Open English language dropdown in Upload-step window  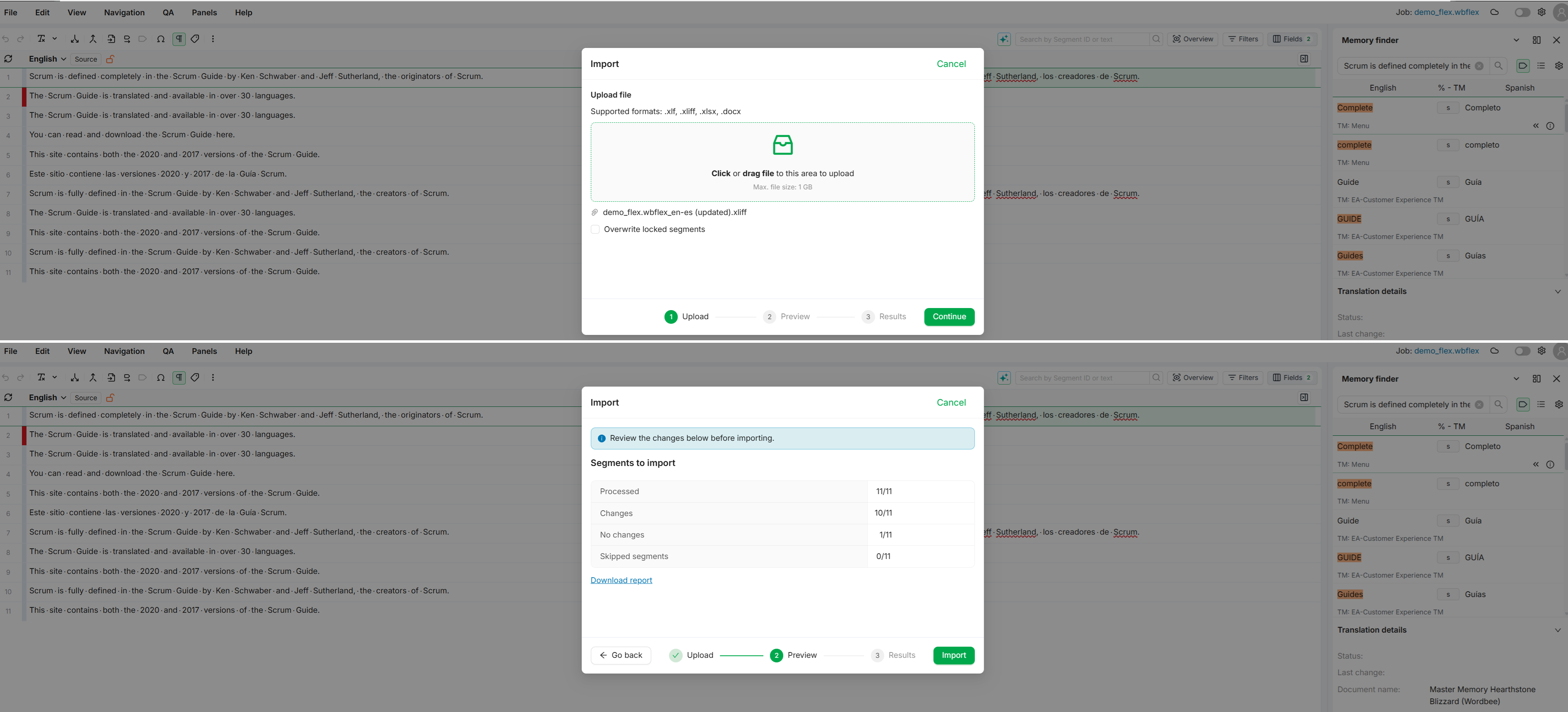pos(48,59)
